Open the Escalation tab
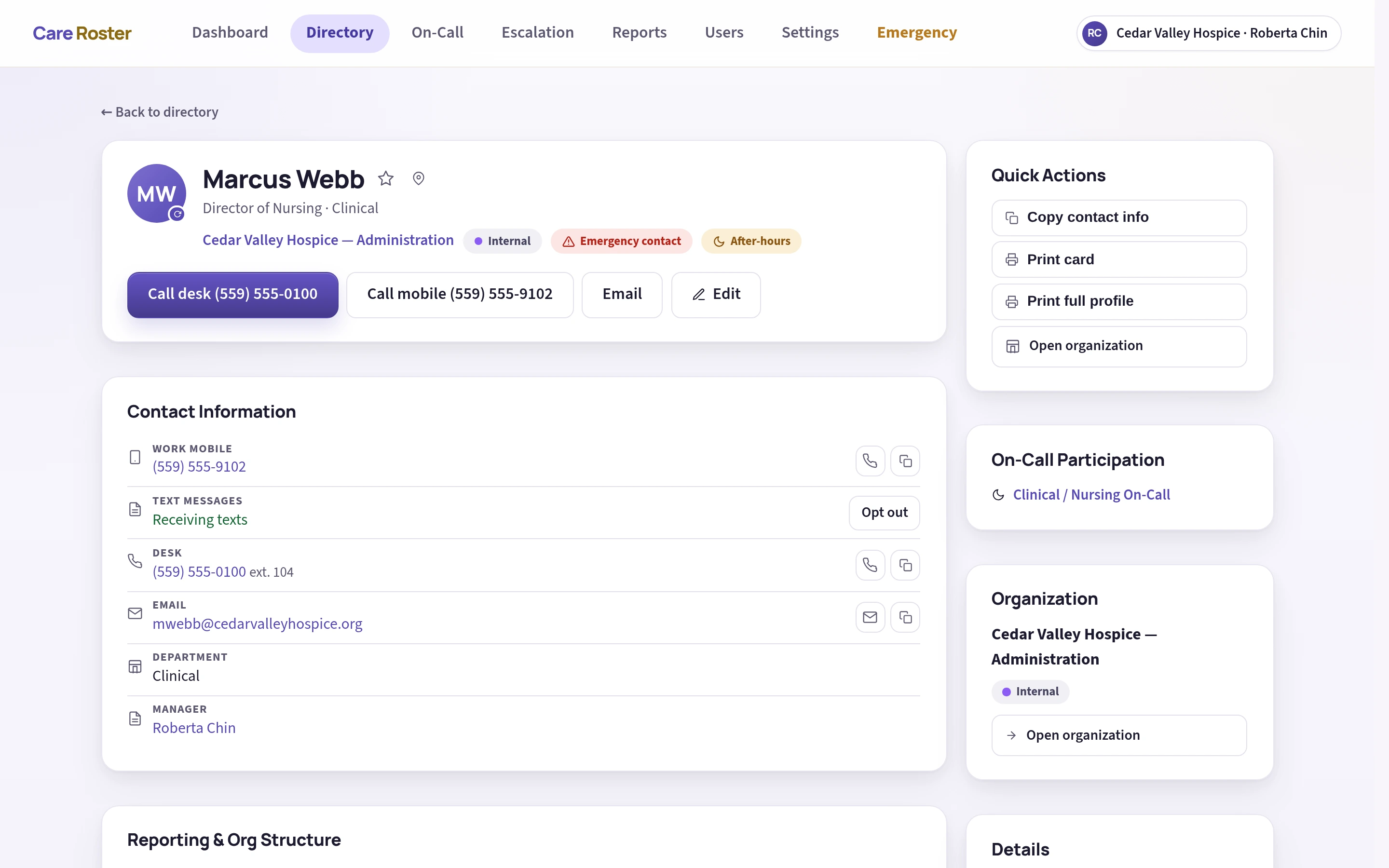This screenshot has height=868, width=1389. pos(538,33)
